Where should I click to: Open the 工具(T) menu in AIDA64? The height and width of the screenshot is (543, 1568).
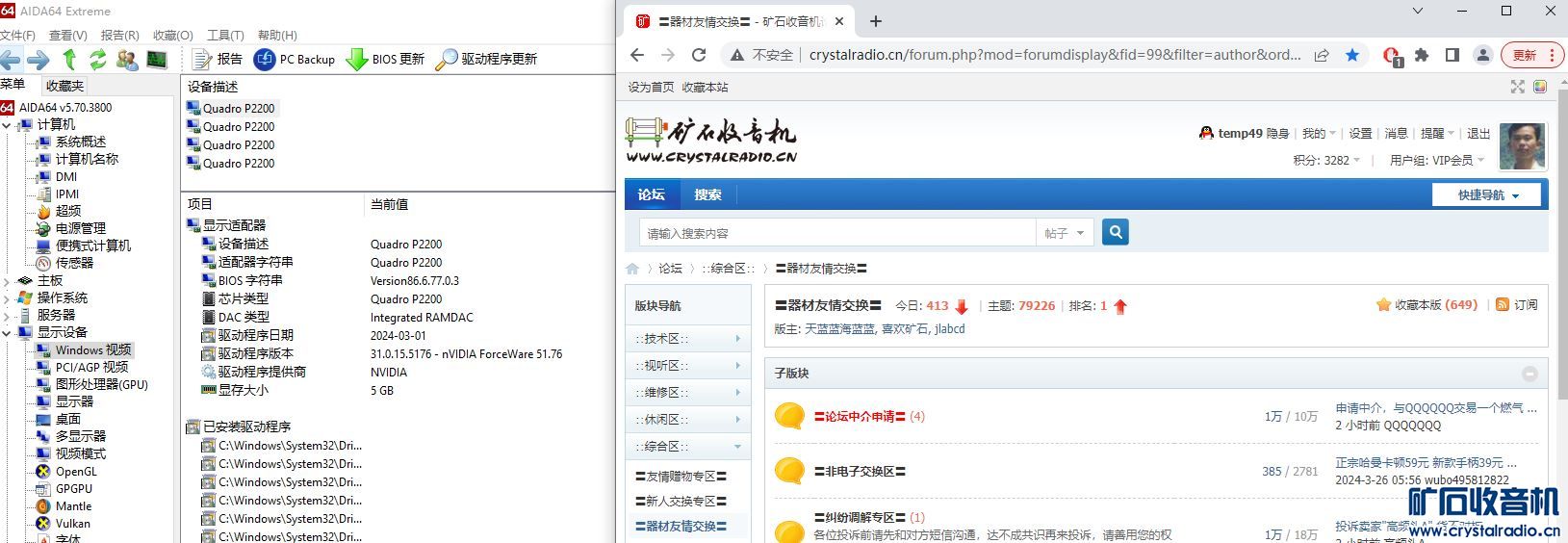tap(225, 35)
